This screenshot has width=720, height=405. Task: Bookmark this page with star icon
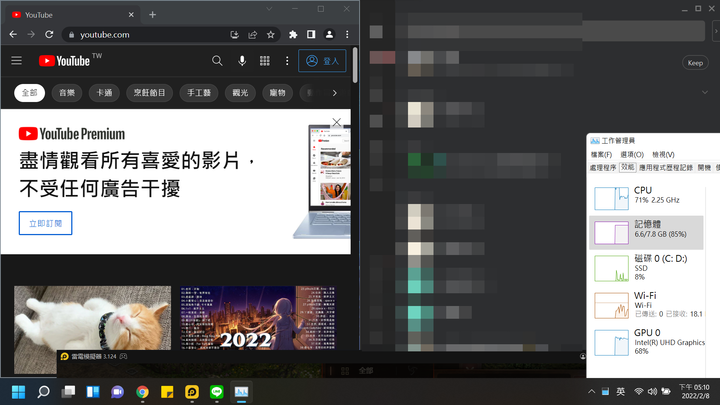click(270, 34)
